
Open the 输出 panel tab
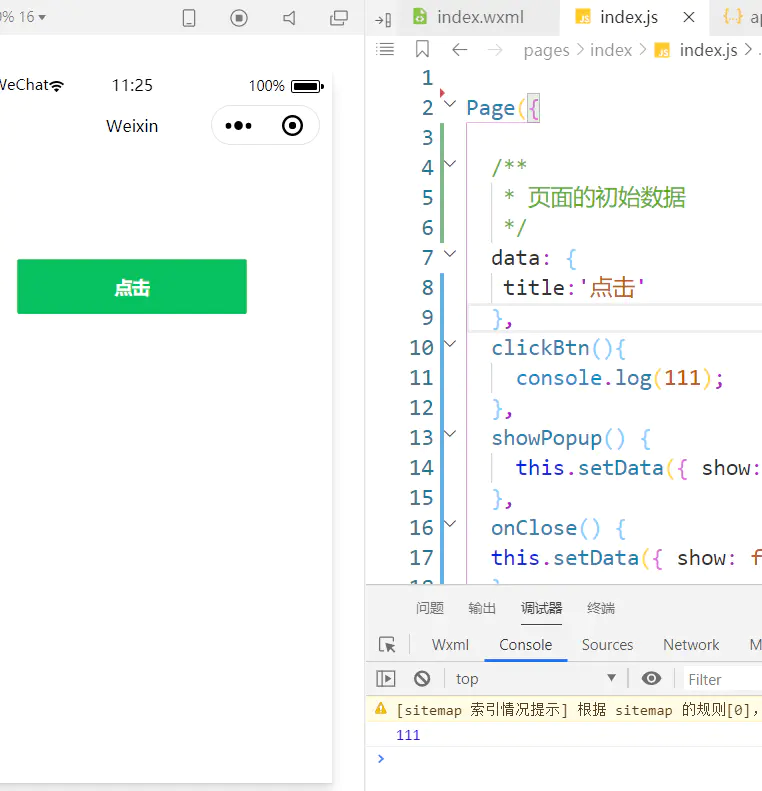coord(482,608)
